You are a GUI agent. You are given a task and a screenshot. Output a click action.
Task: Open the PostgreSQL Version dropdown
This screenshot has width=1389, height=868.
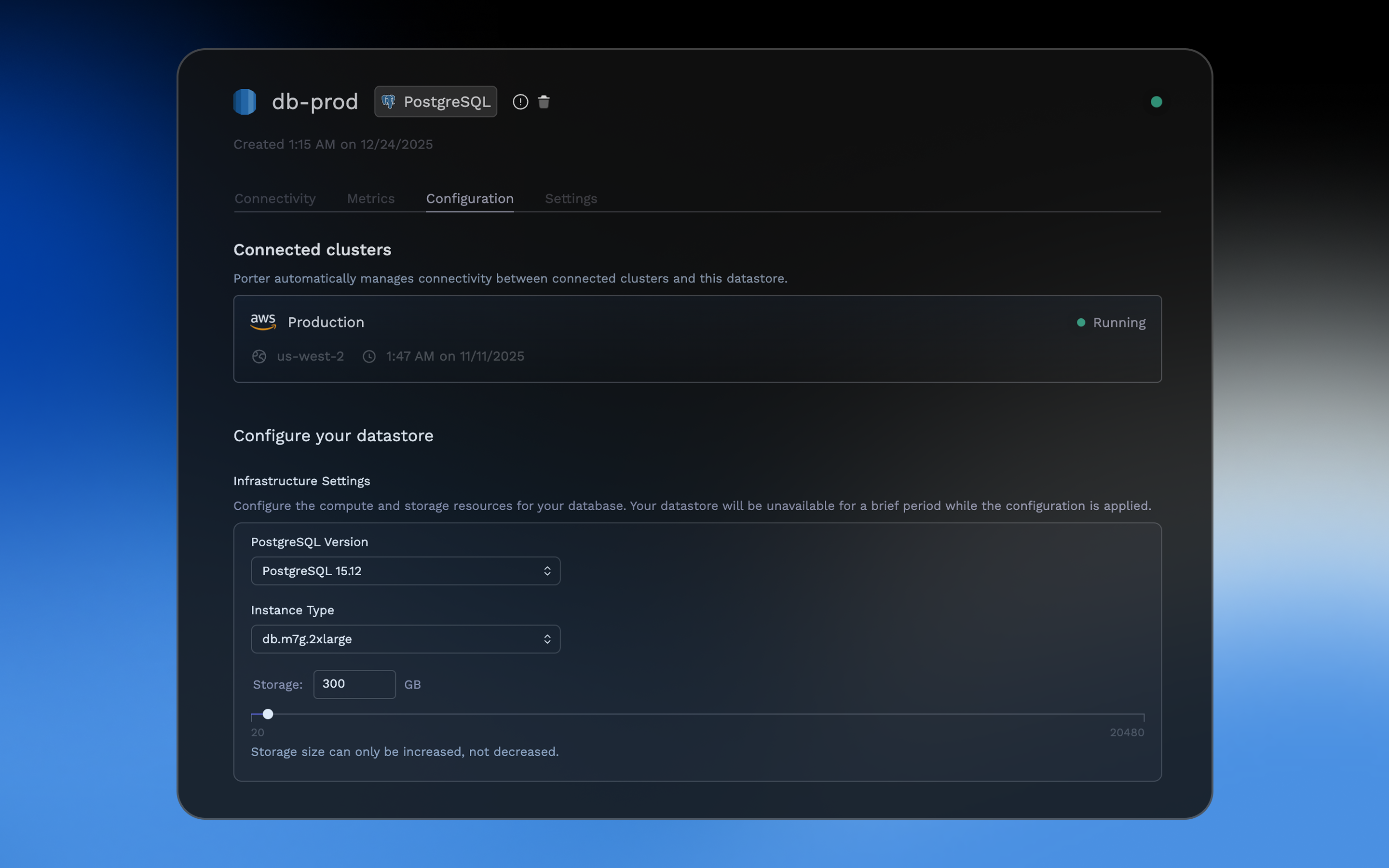pyautogui.click(x=405, y=570)
